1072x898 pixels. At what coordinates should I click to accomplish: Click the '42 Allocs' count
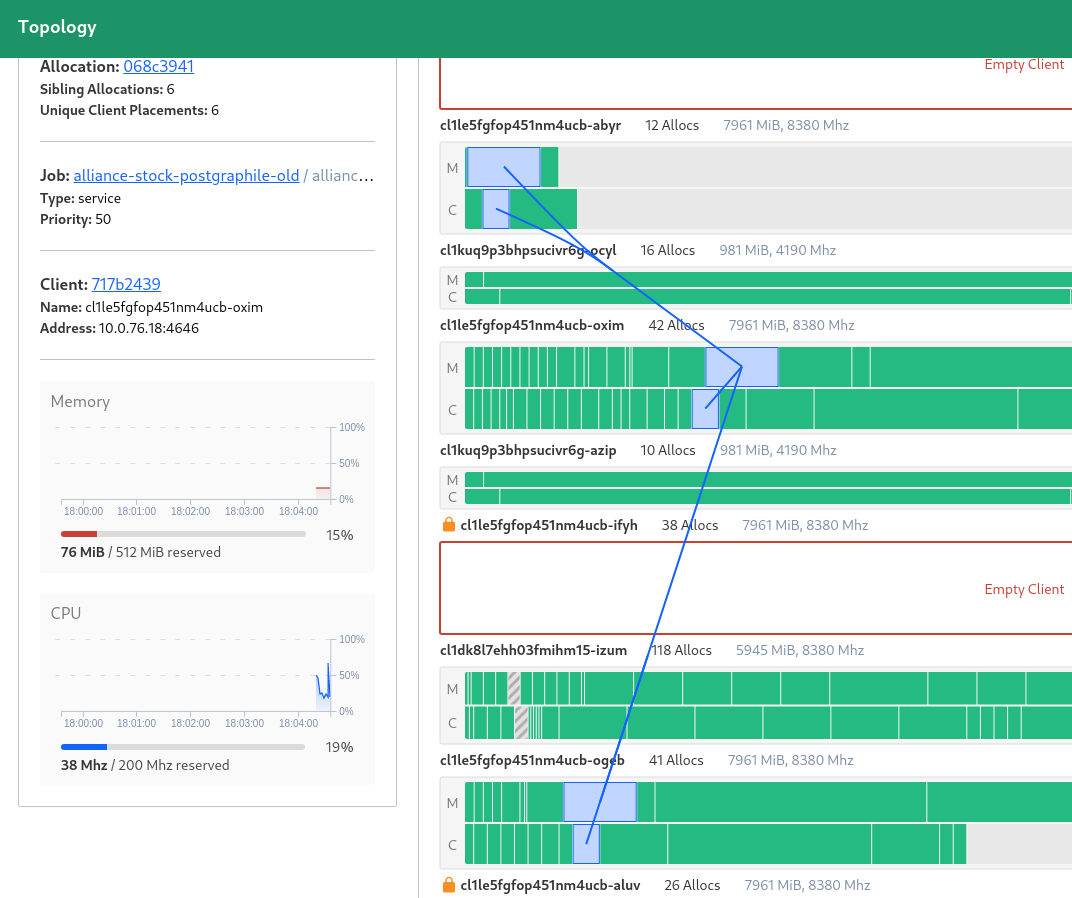(x=676, y=326)
